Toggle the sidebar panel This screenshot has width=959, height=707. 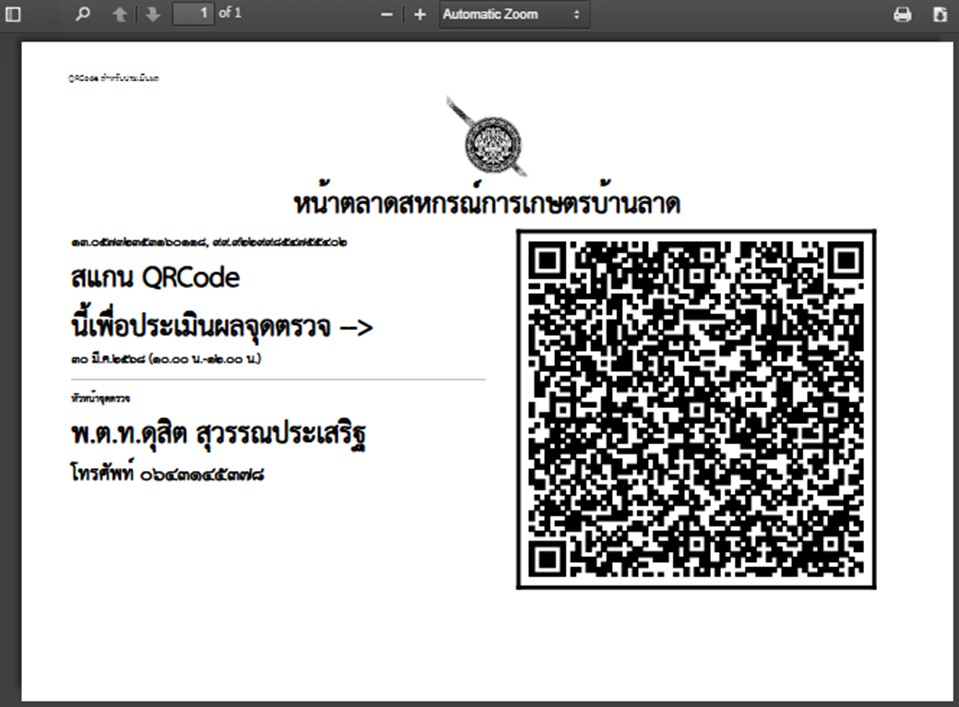tap(14, 15)
